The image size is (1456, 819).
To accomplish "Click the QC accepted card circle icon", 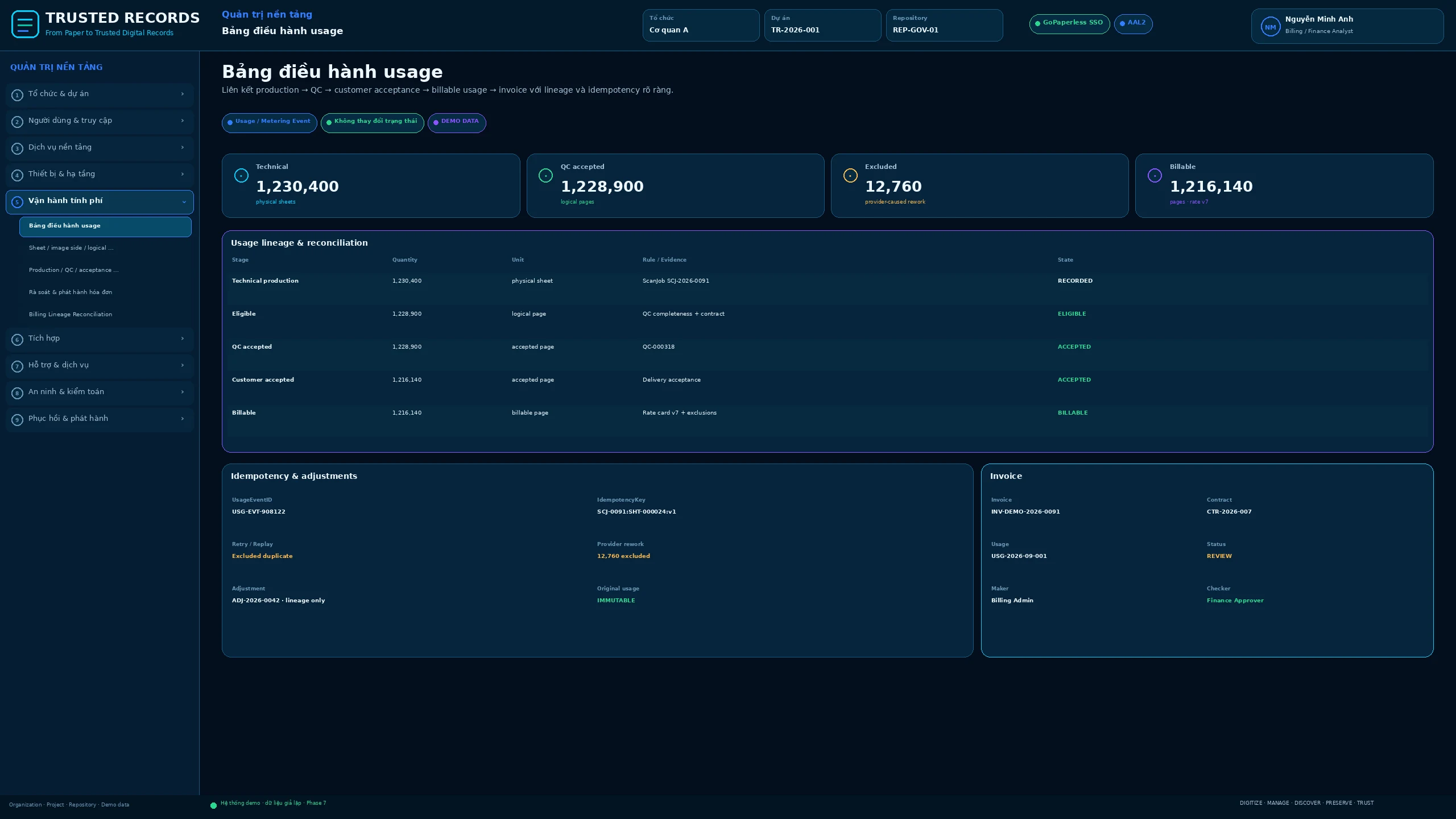I will coord(545,175).
